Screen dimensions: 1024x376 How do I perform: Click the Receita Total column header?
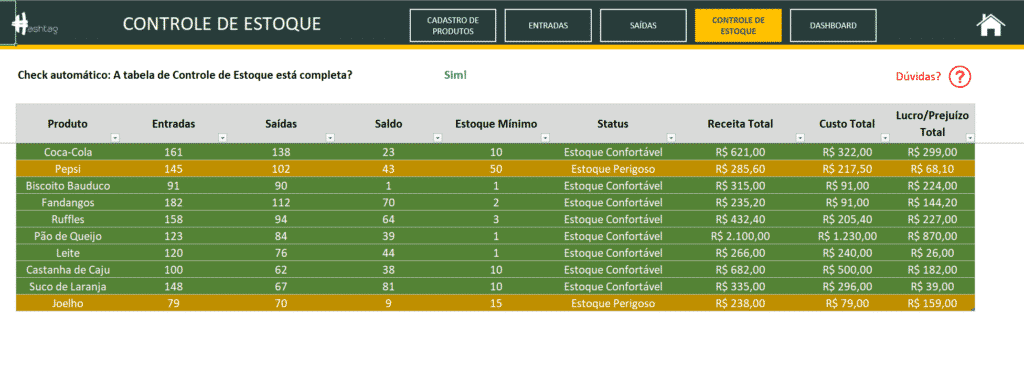point(740,124)
